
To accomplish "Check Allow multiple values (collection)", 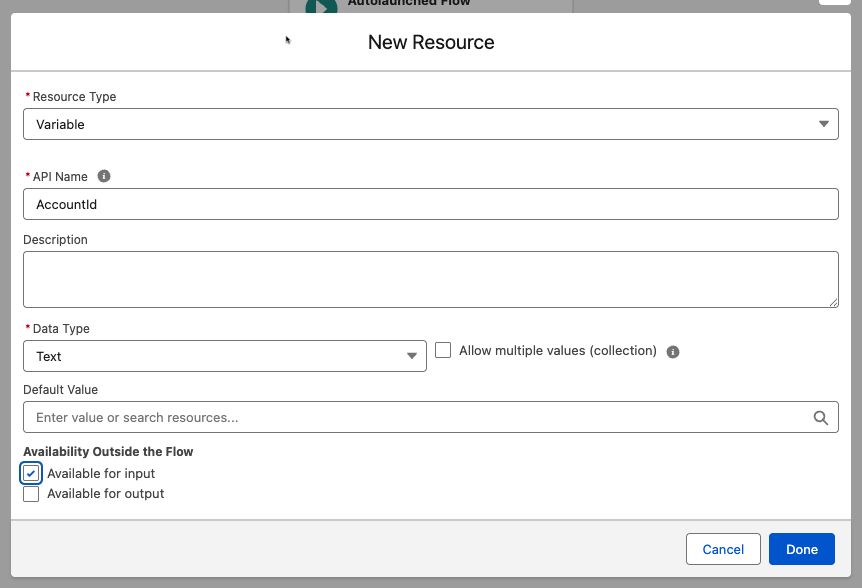I will click(443, 350).
